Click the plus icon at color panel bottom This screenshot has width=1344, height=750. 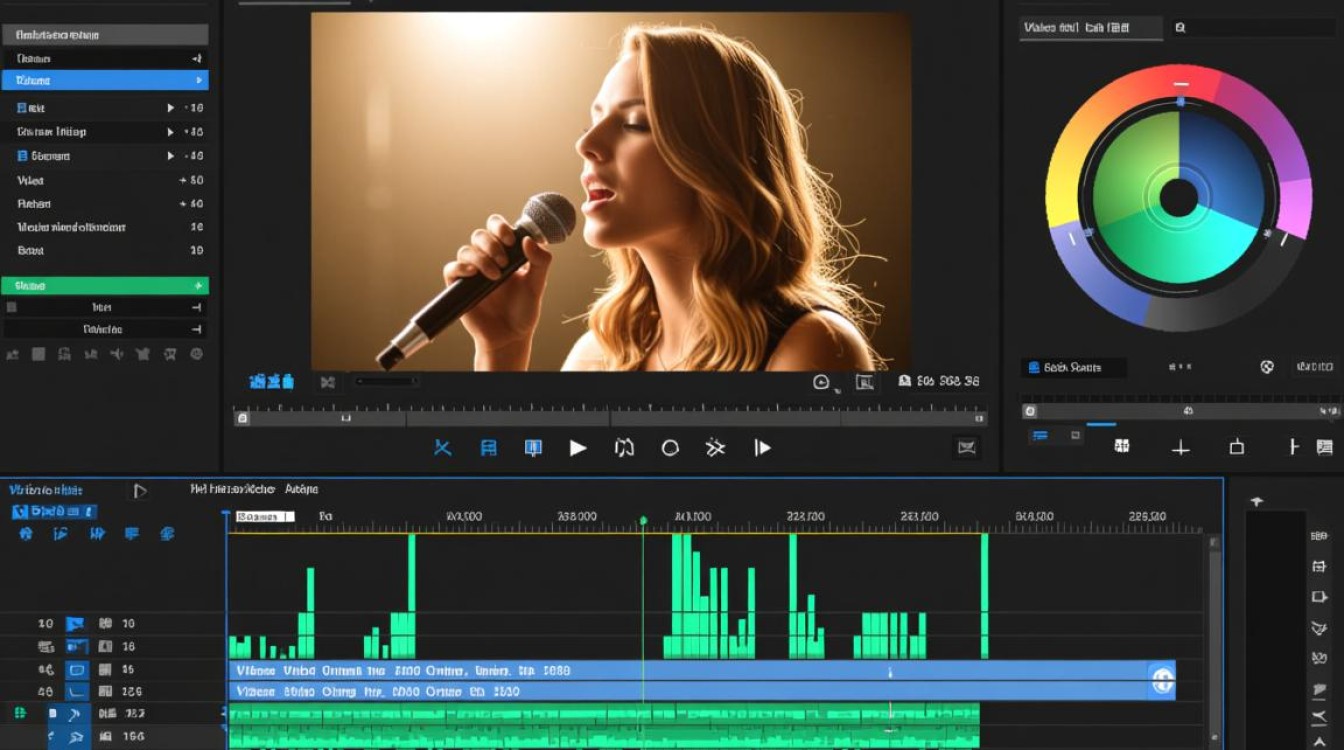click(x=1181, y=448)
